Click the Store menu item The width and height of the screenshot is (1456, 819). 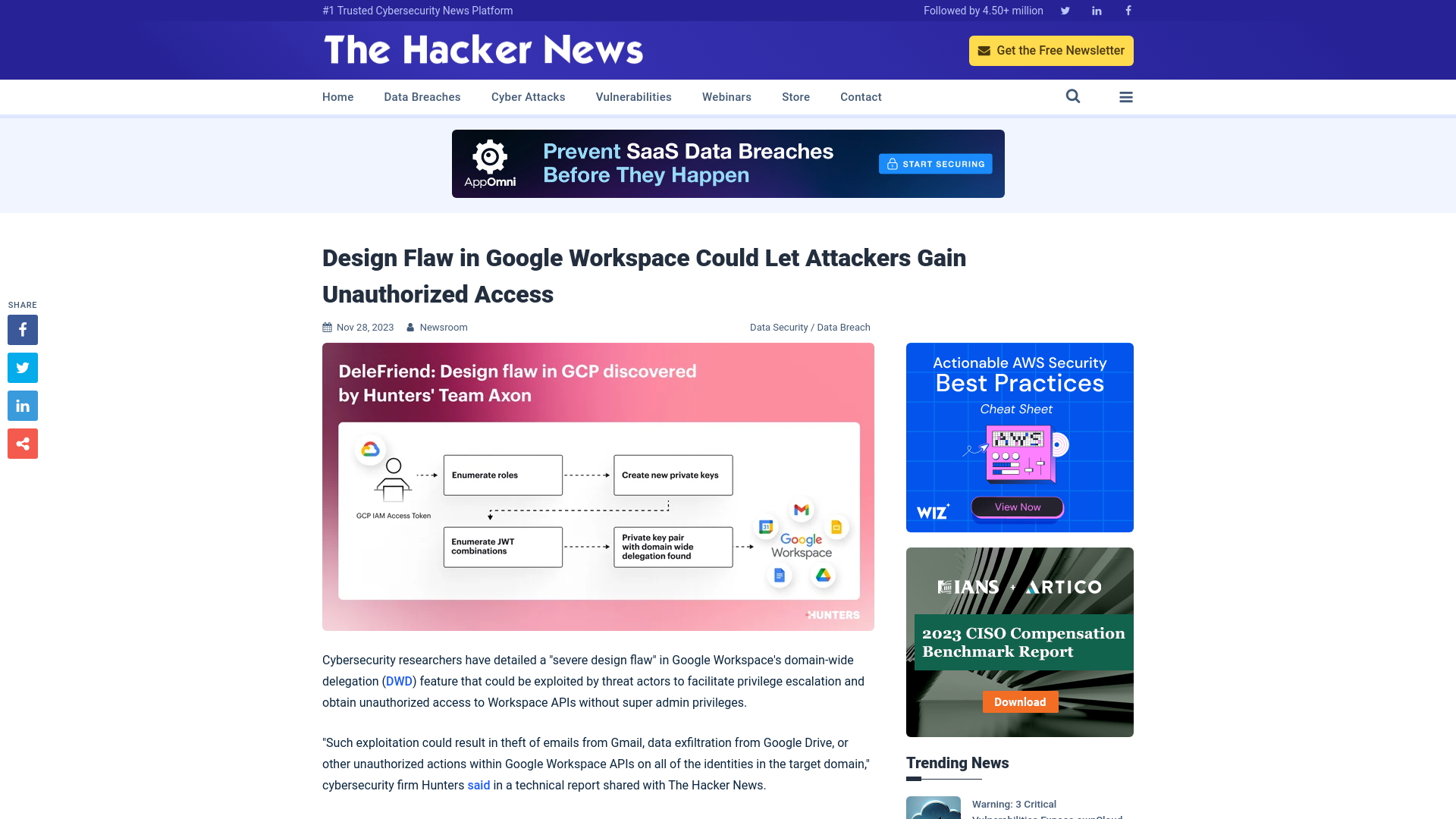pos(796,96)
